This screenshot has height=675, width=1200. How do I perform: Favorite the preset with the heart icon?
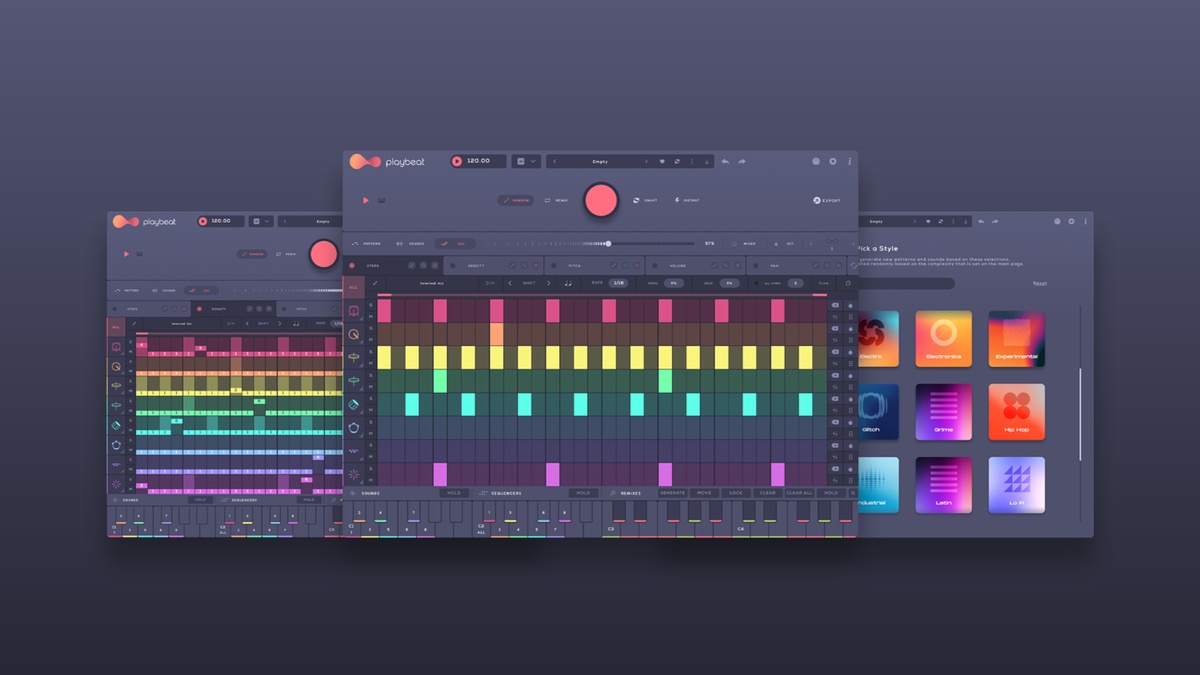(662, 161)
